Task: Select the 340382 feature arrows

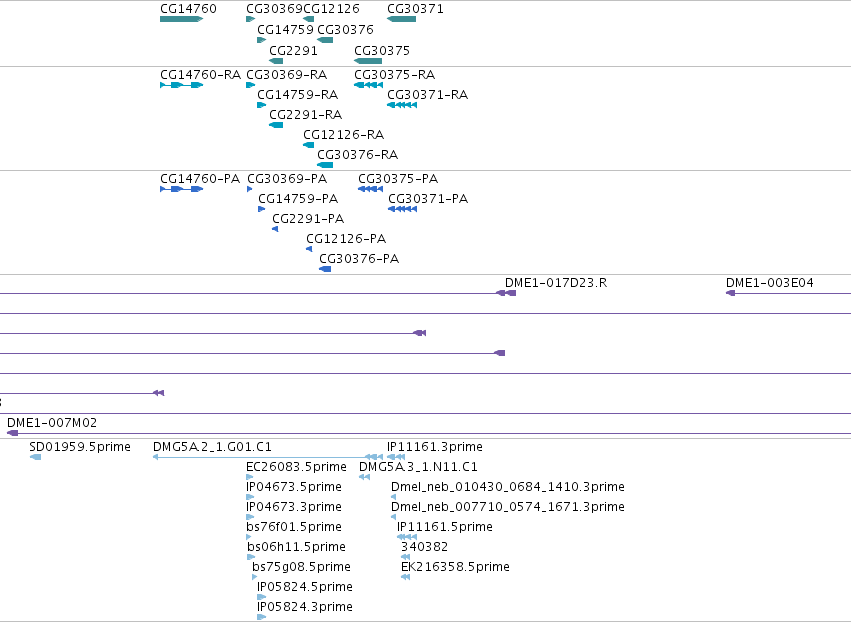Action: click(405, 557)
